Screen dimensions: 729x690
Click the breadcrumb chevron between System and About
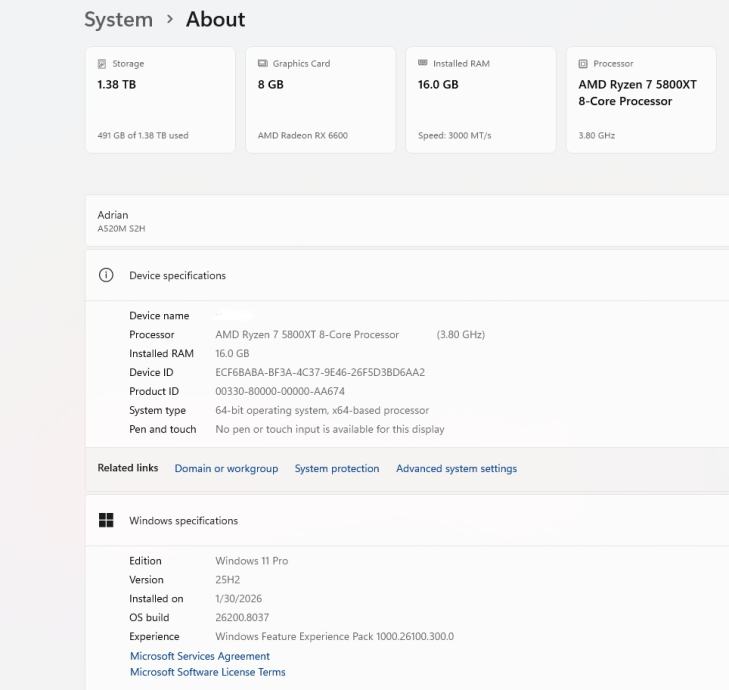point(169,20)
